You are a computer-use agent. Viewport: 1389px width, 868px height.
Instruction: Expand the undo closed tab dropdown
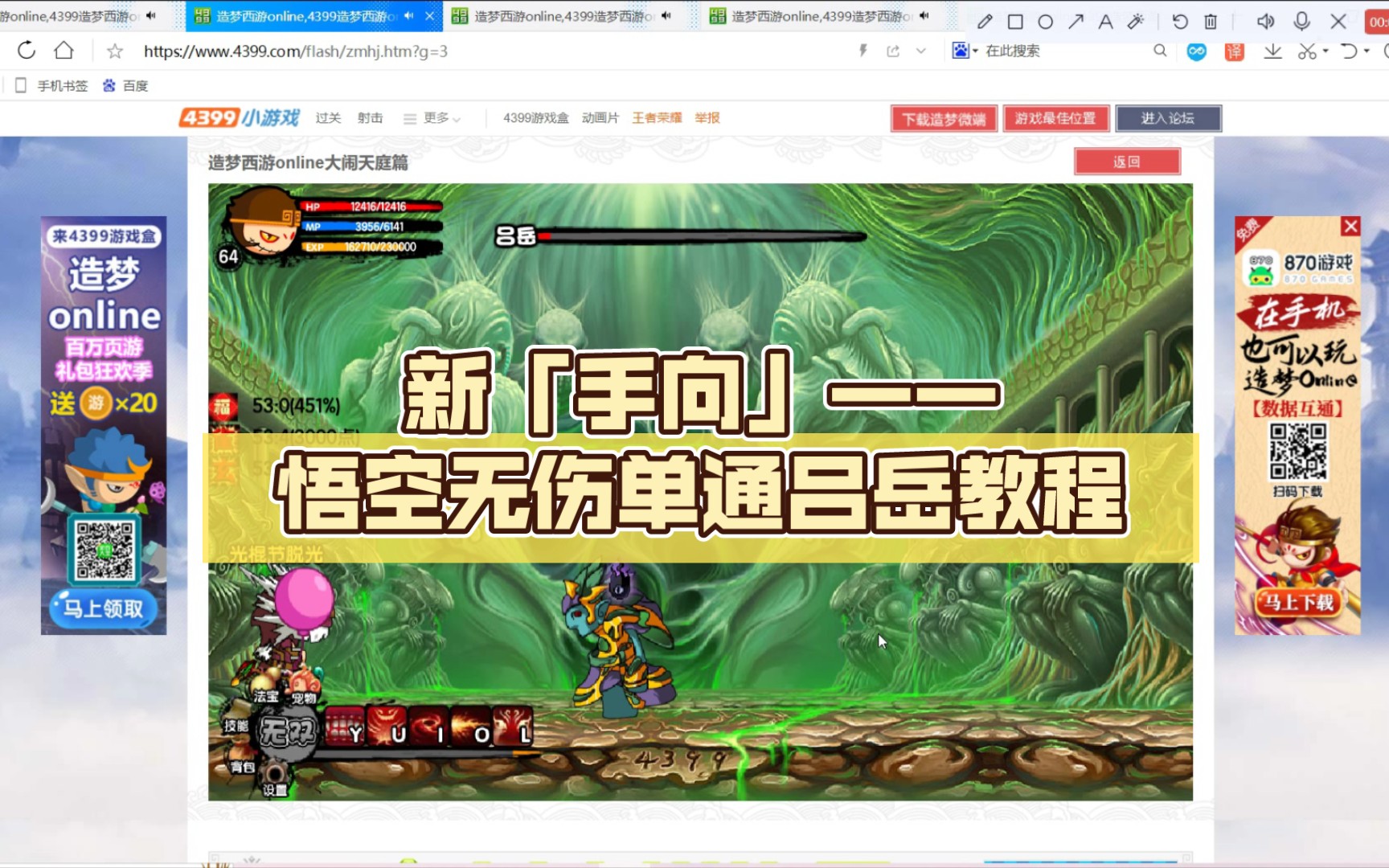1366,51
